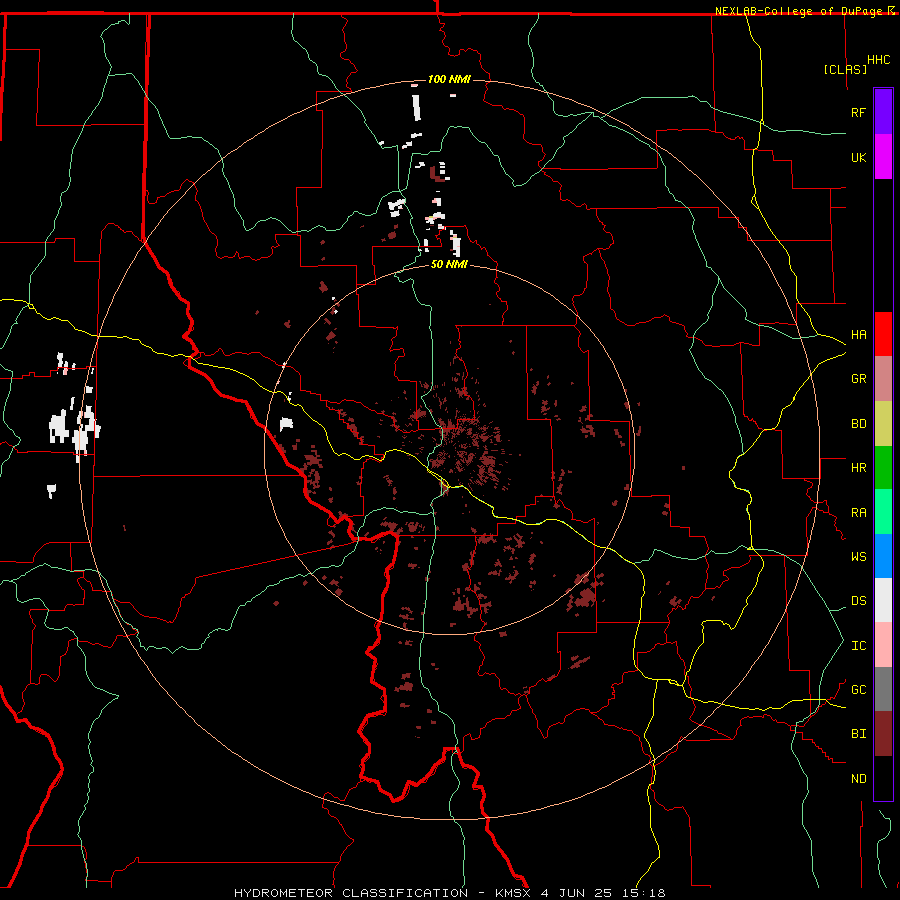Click the GR legend label
Image resolution: width=900 pixels, height=900 pixels.
859,379
